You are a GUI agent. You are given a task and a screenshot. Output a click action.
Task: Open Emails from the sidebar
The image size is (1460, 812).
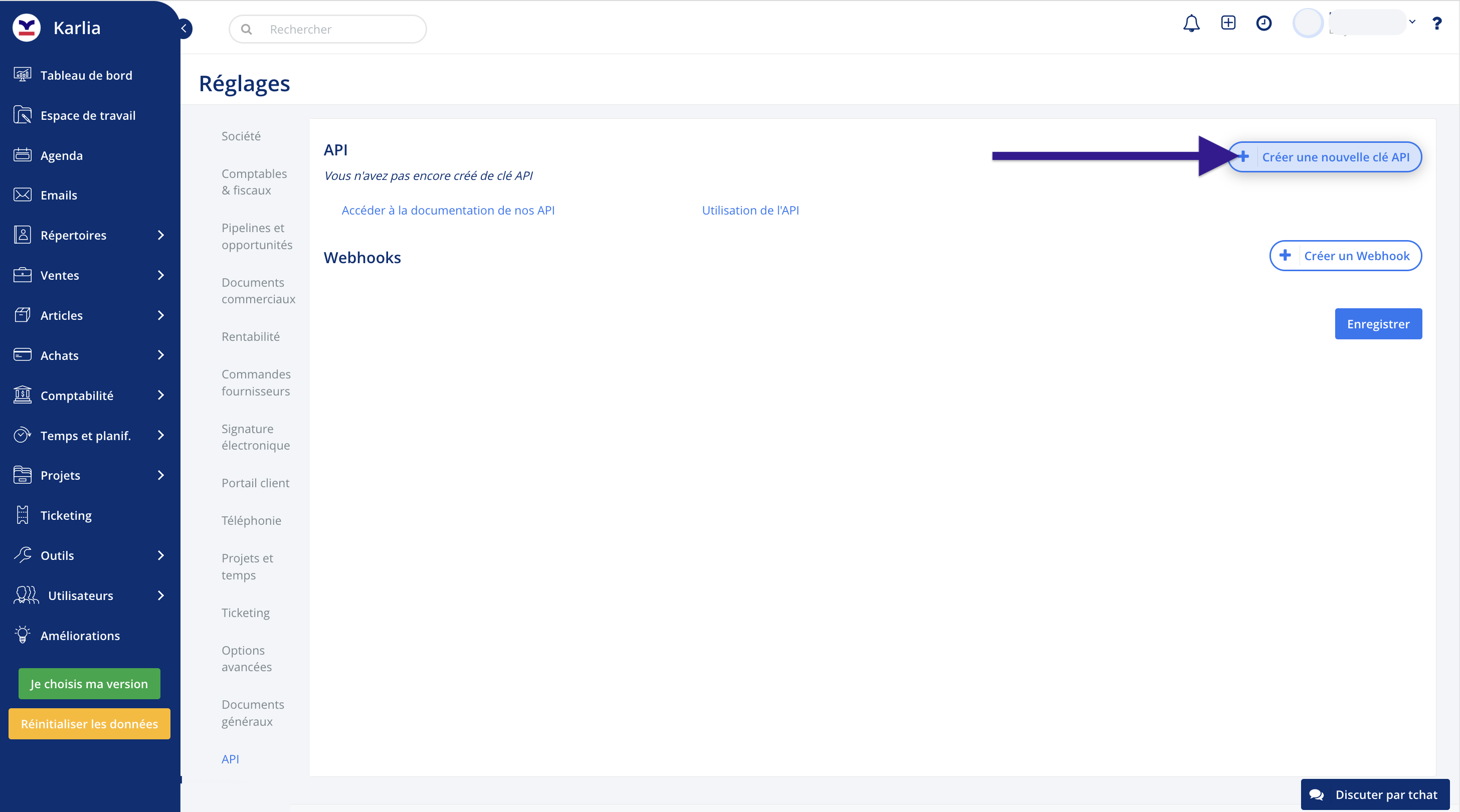click(58, 195)
